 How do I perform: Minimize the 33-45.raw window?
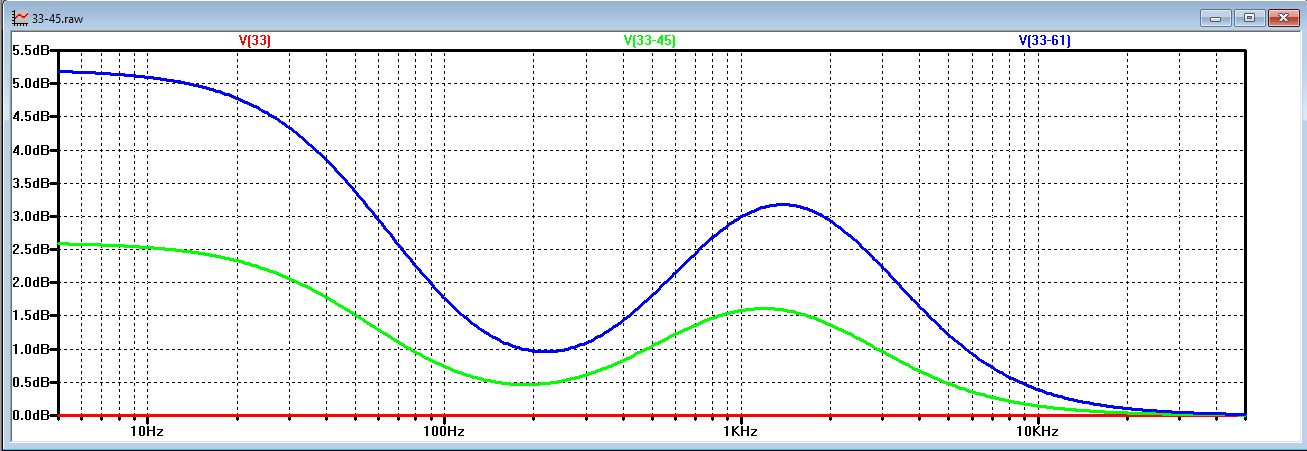[x=1216, y=17]
